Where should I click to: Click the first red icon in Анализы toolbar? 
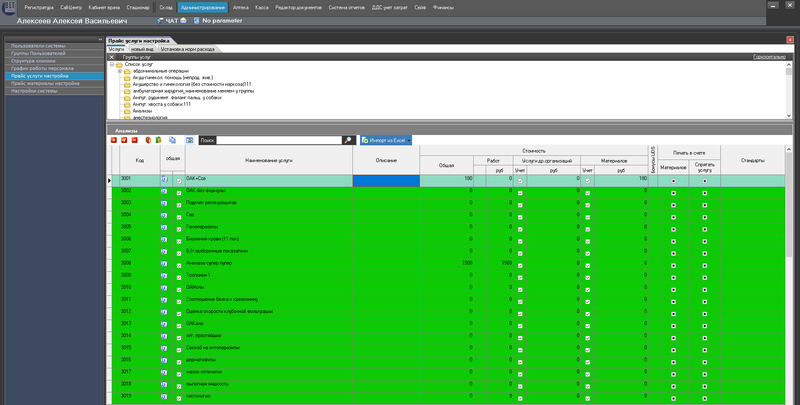click(114, 141)
